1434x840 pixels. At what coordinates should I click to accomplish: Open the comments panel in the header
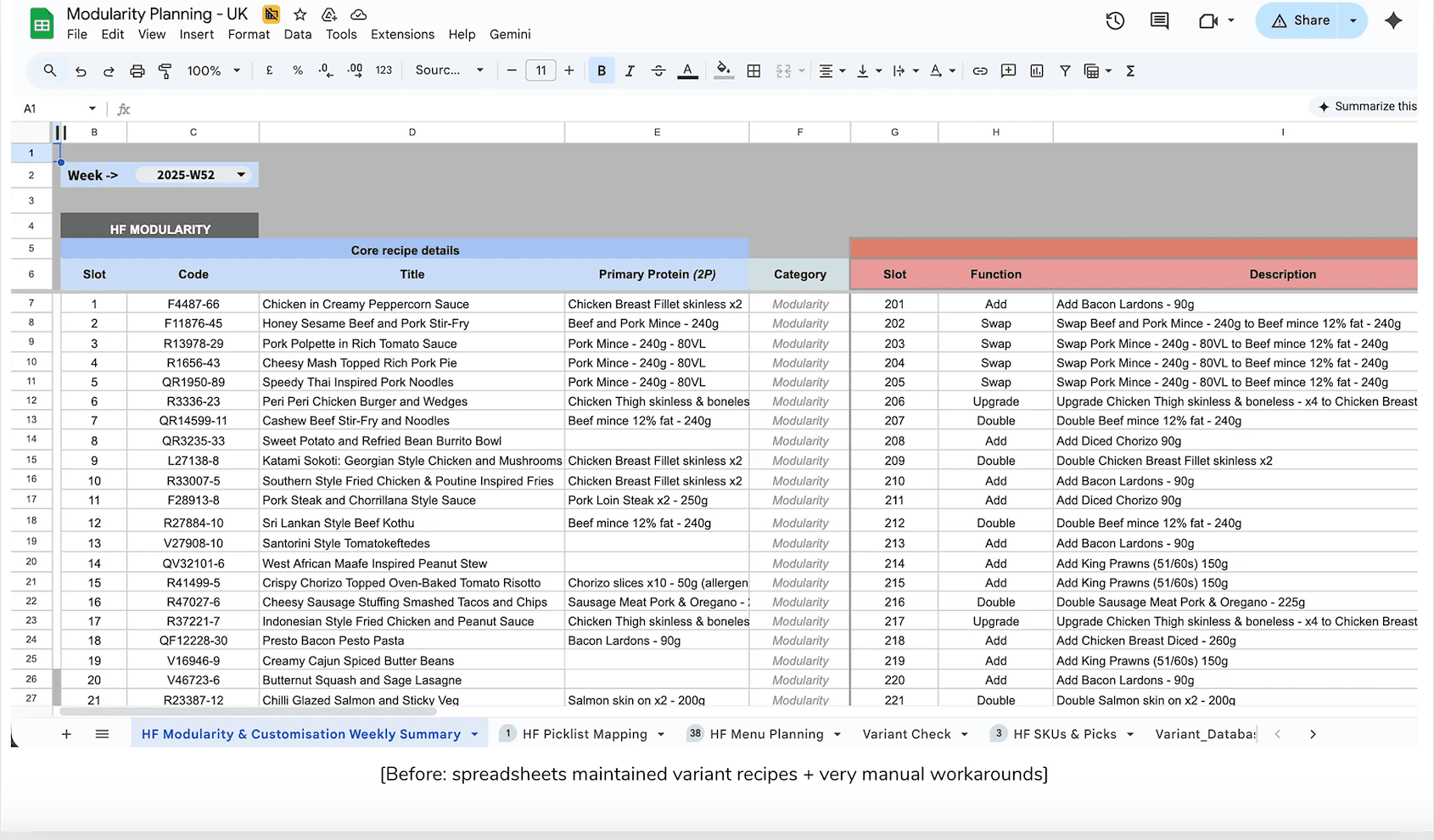tap(1159, 20)
